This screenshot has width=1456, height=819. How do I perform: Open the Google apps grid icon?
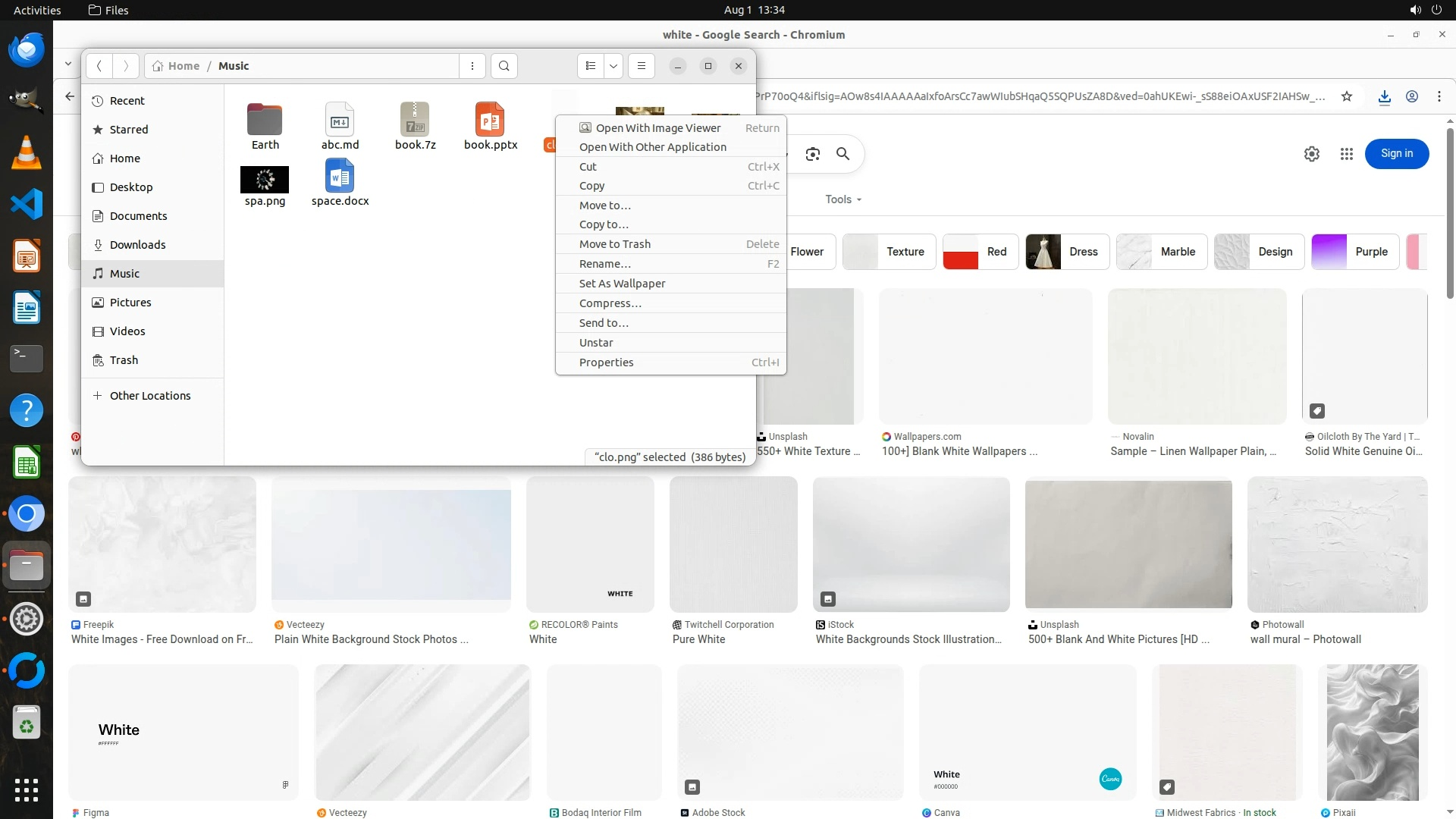point(1347,154)
